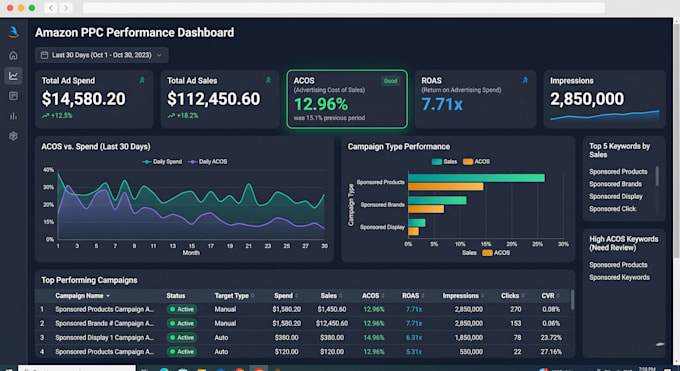680x371 pixels.
Task: Toggle Sales series in bar chart top legend
Action: (445, 161)
